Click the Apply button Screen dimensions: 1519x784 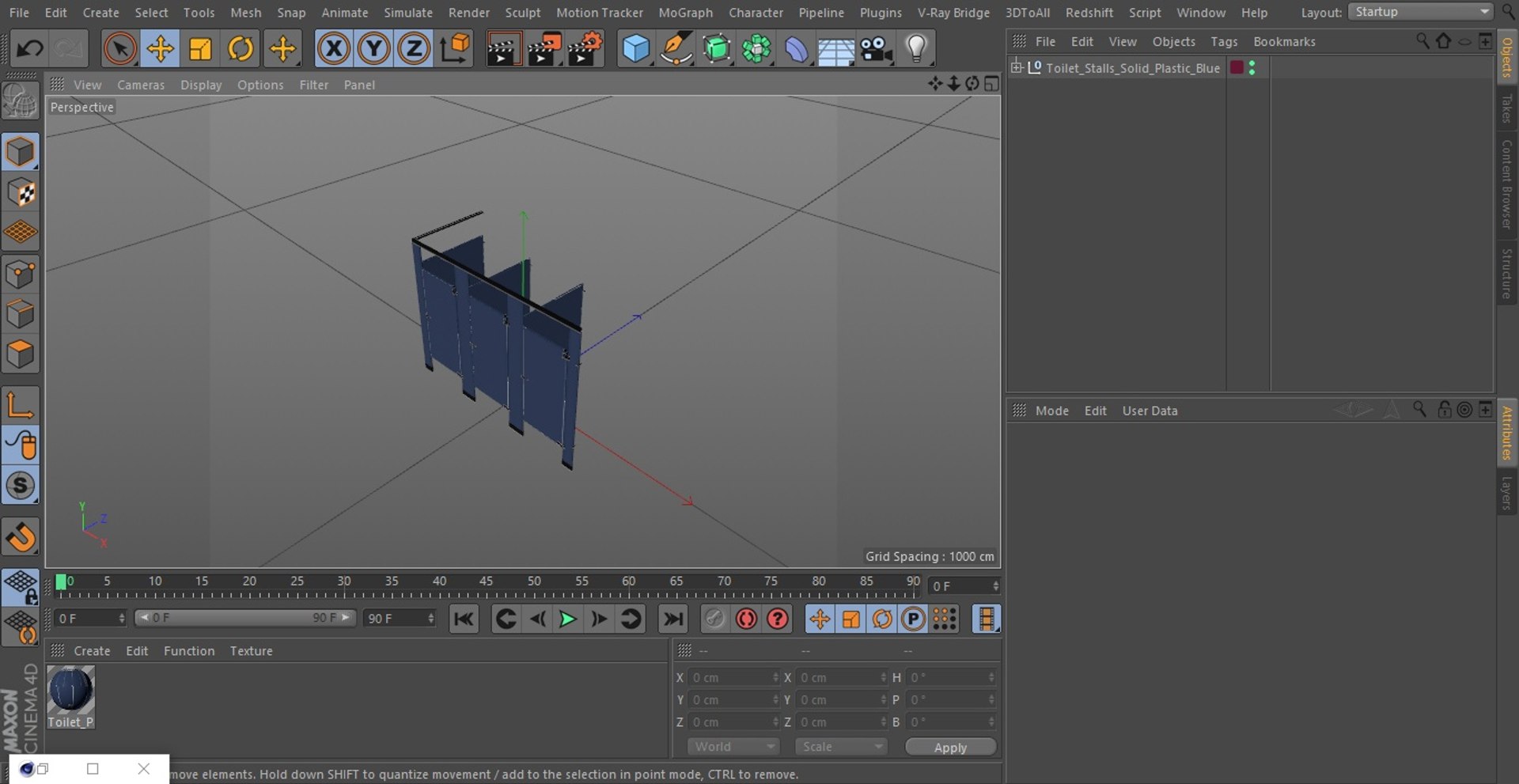pyautogui.click(x=950, y=748)
